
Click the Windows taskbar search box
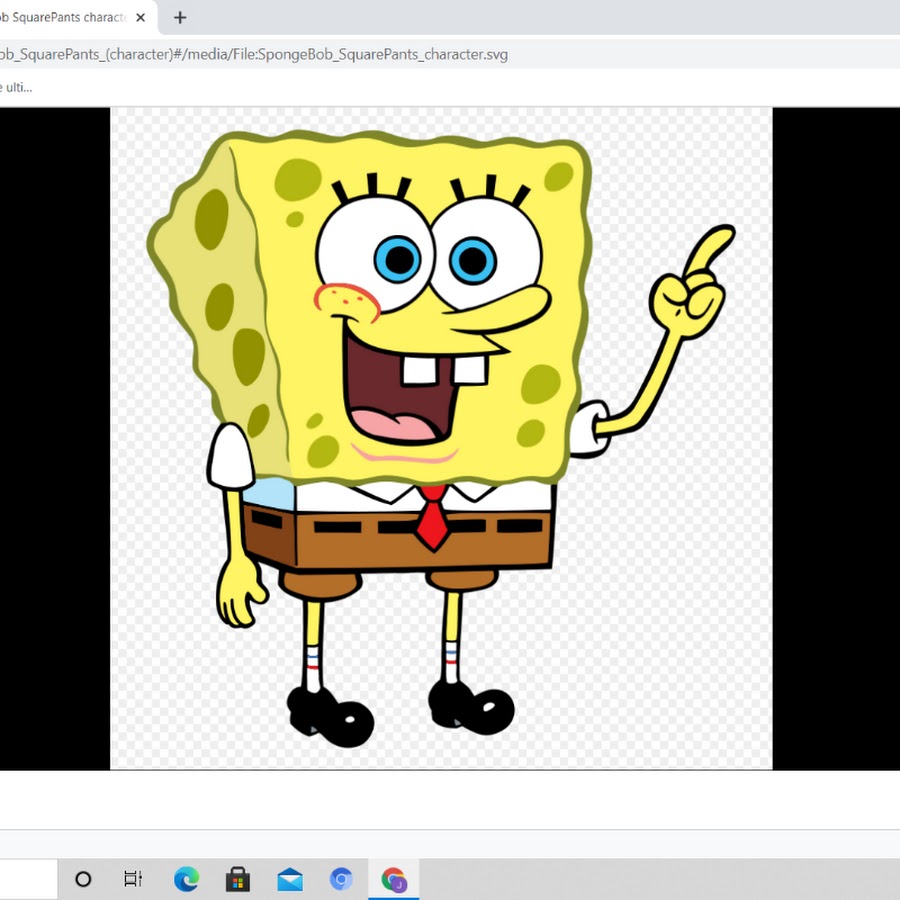point(29,879)
